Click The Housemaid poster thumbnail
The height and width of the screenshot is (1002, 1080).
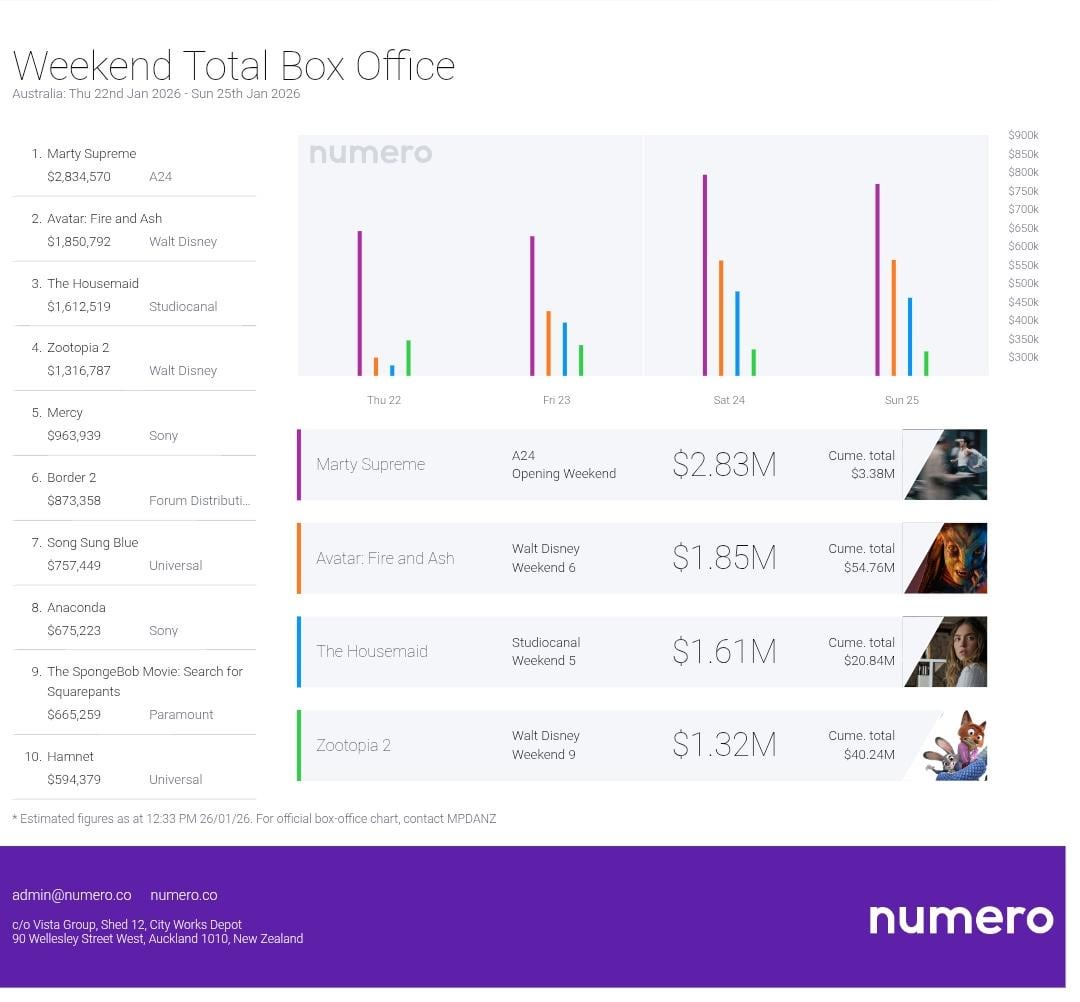click(x=945, y=652)
